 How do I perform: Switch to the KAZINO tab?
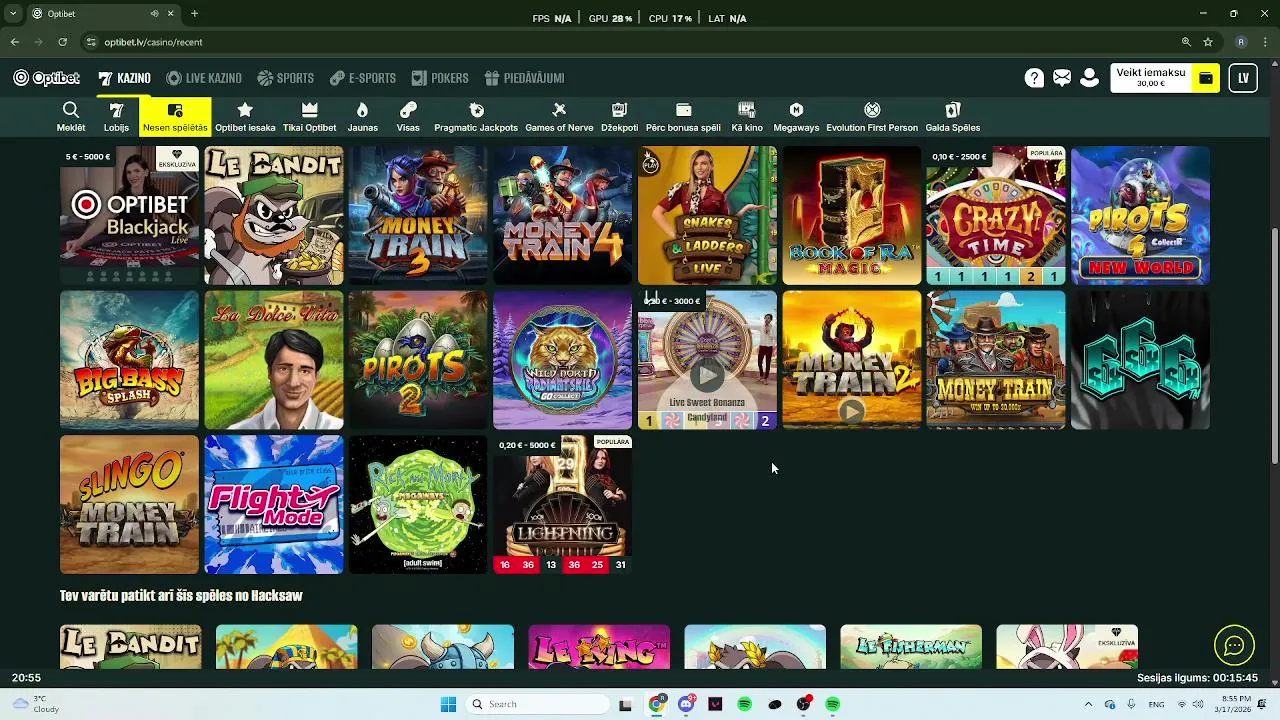click(x=124, y=78)
